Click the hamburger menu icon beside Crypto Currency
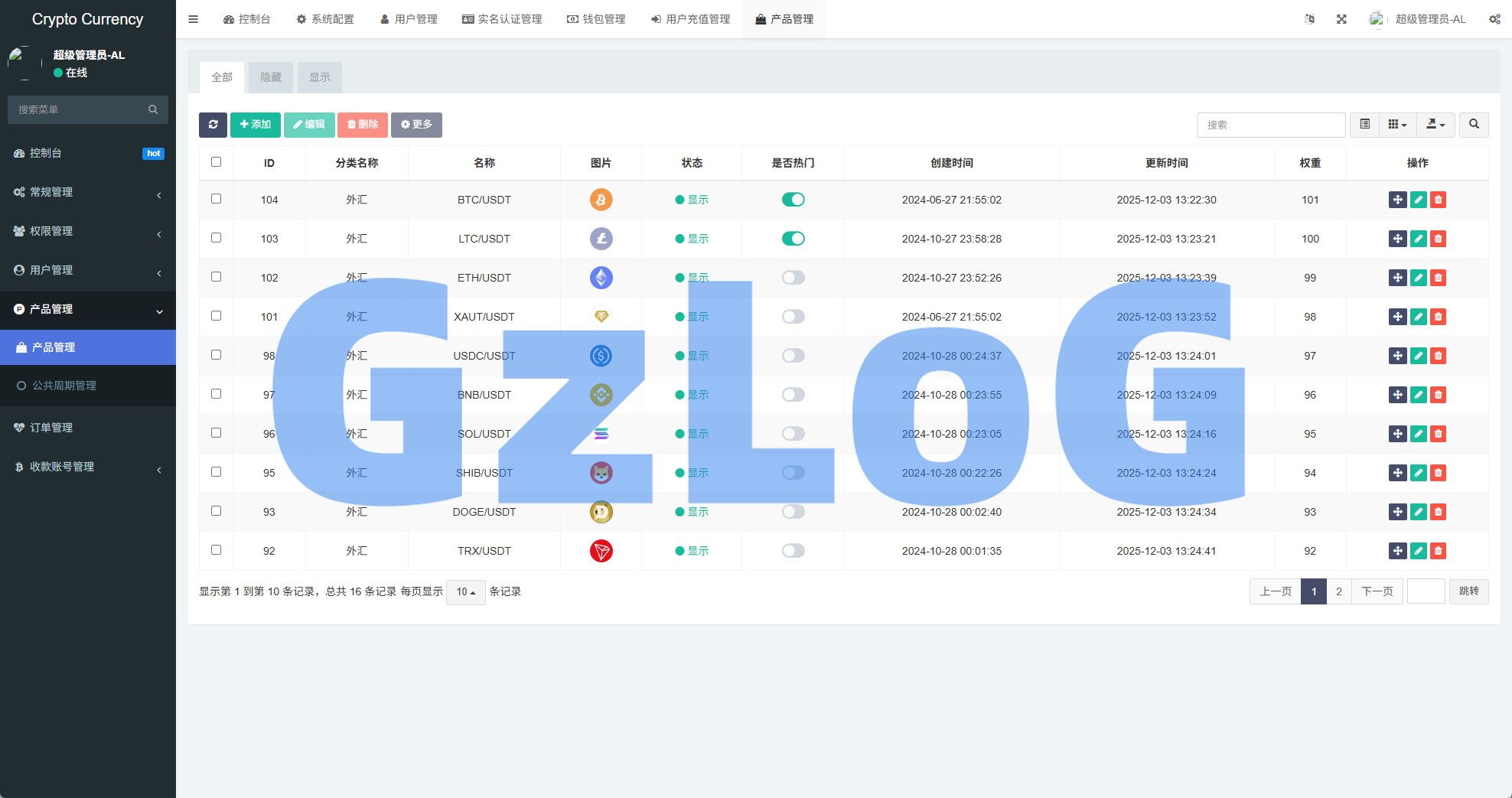This screenshot has width=1512, height=798. point(193,19)
